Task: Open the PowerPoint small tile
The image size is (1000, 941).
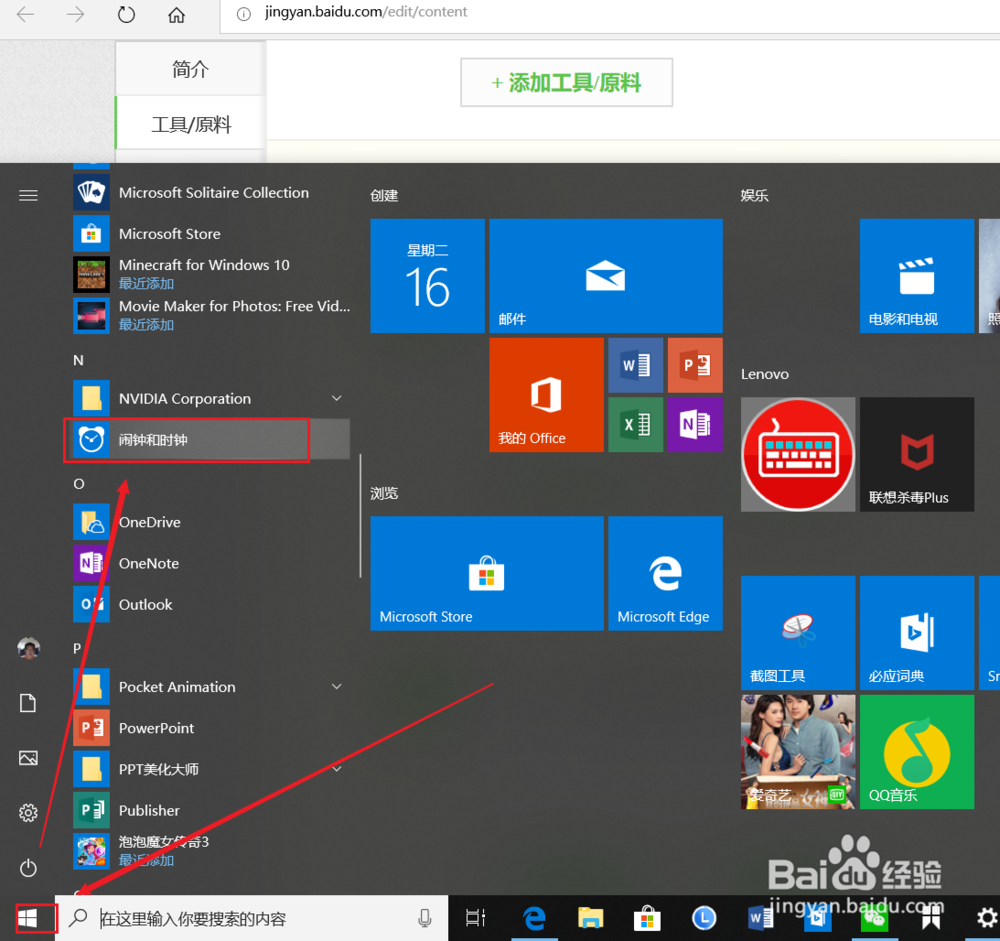Action: click(x=695, y=366)
